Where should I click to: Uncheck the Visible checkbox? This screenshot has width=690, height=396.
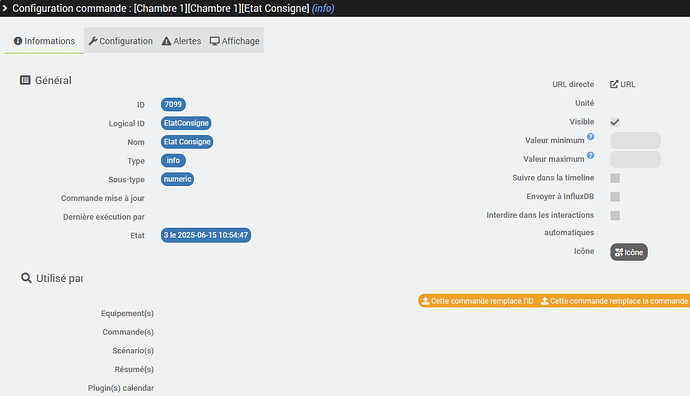coord(615,122)
